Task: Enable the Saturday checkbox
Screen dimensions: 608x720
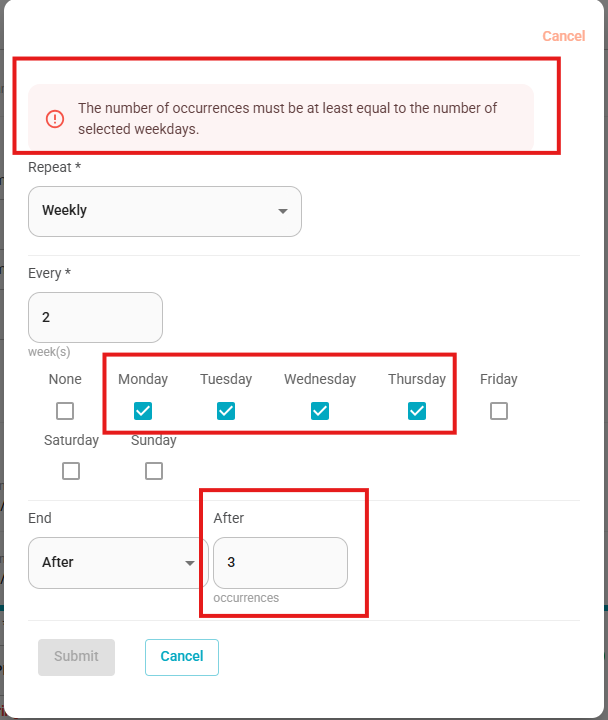Action: [x=71, y=471]
